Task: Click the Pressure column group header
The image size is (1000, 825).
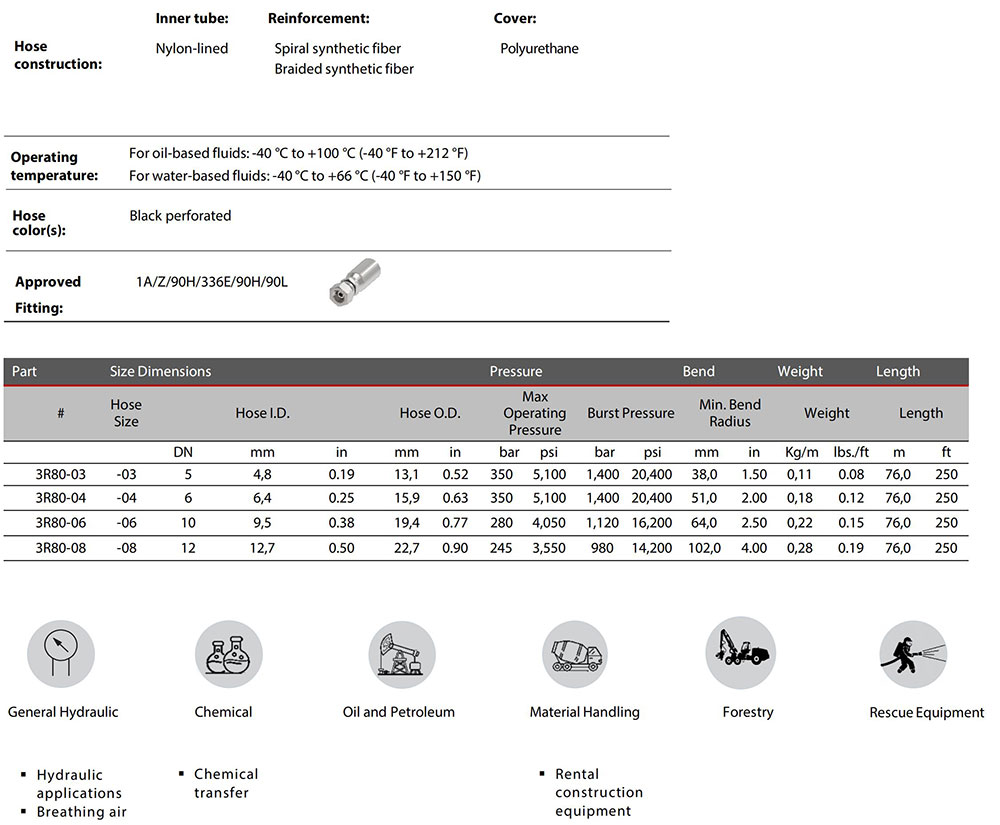Action: 515,371
